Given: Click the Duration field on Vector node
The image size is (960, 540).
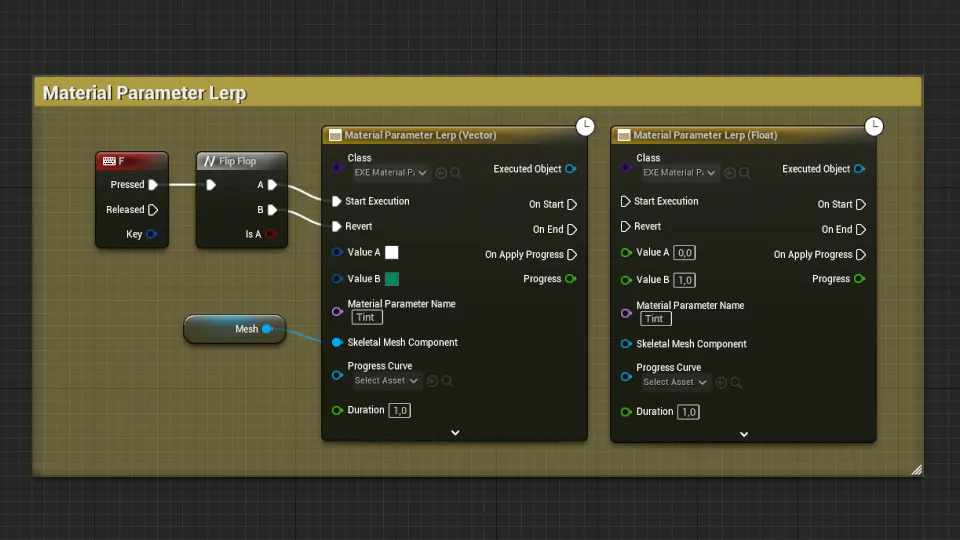Looking at the screenshot, I should [400, 411].
